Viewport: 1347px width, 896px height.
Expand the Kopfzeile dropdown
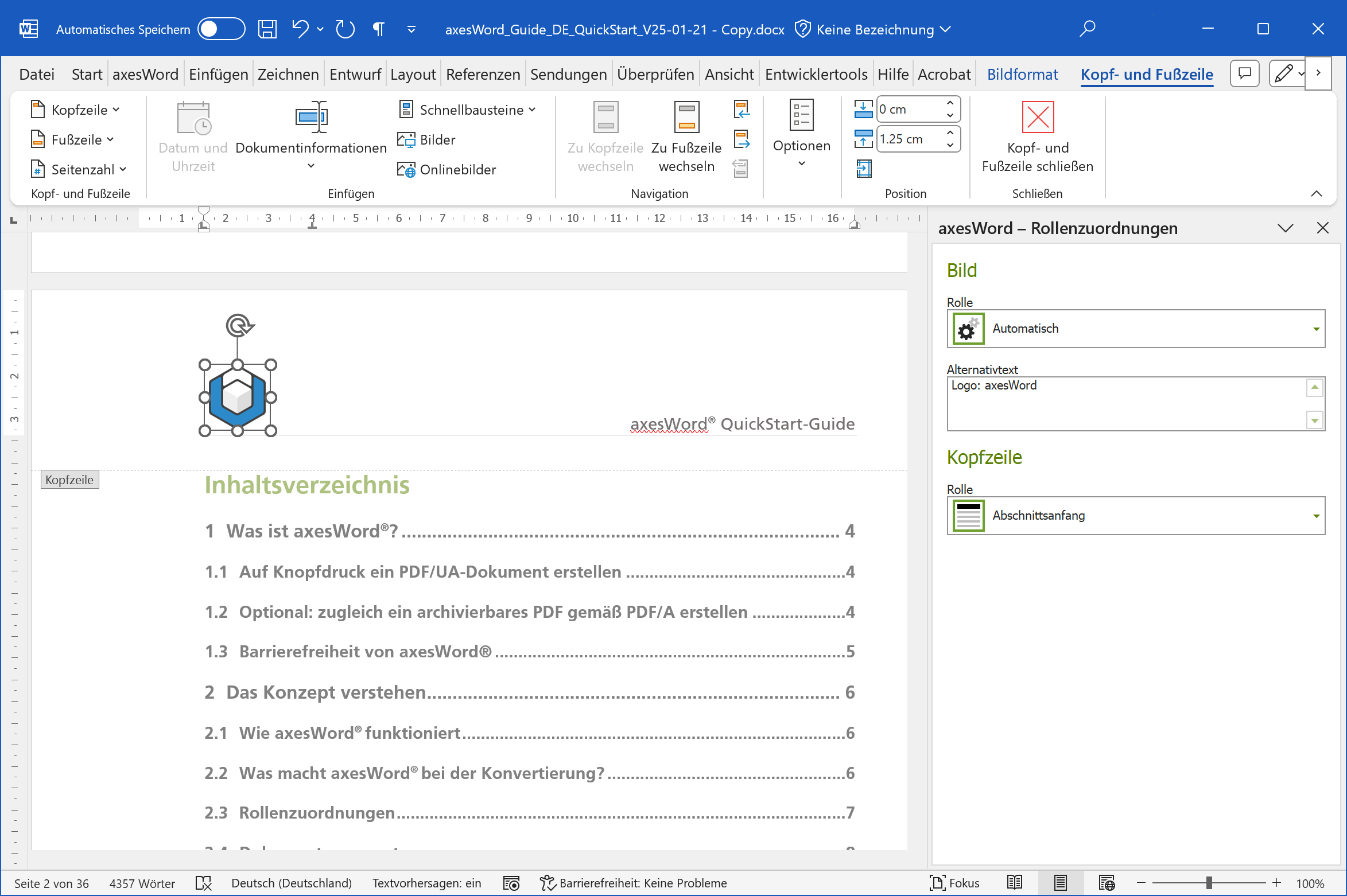pyautogui.click(x=76, y=110)
